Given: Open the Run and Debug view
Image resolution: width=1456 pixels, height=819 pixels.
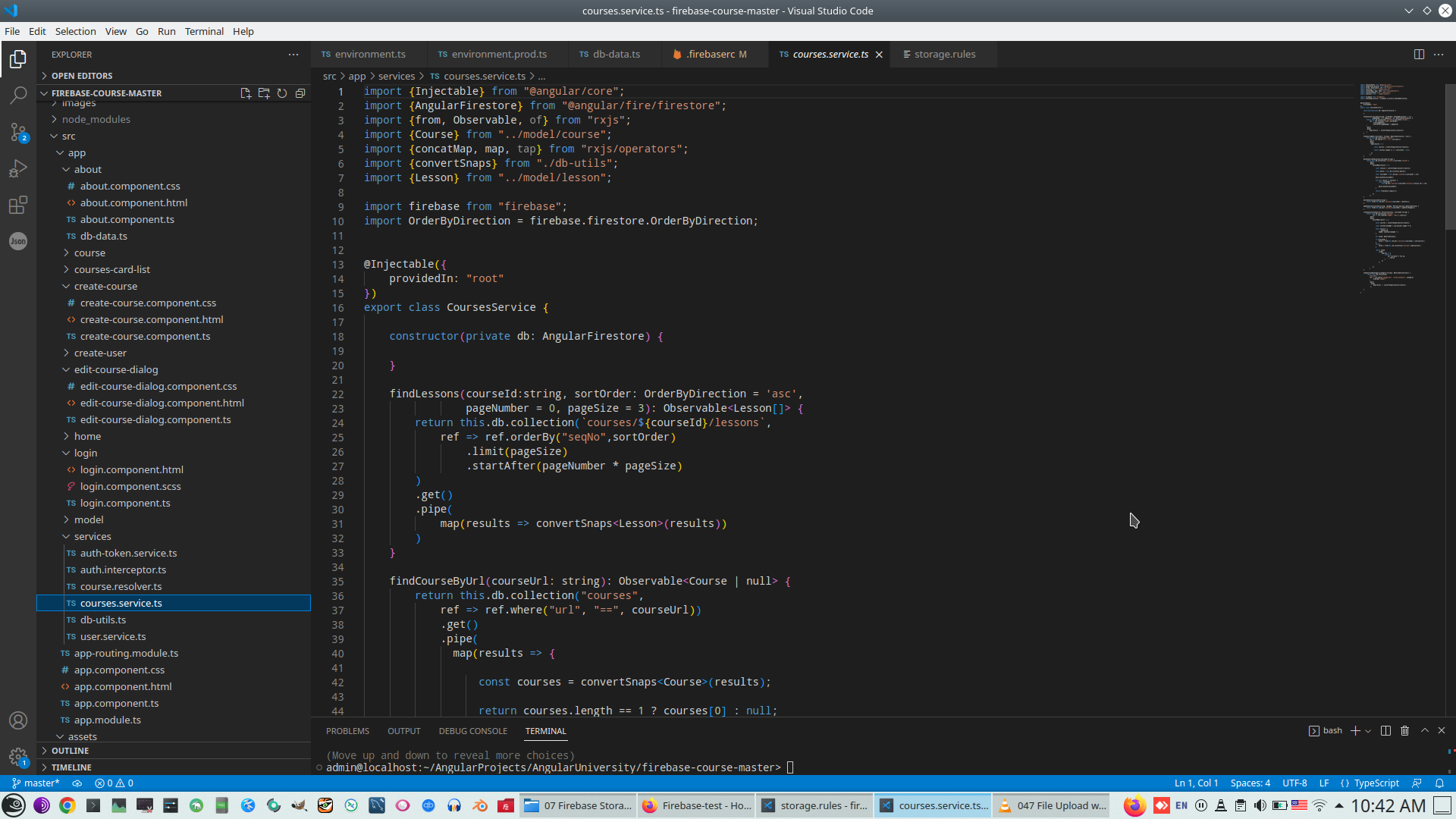Looking at the screenshot, I should click(18, 168).
